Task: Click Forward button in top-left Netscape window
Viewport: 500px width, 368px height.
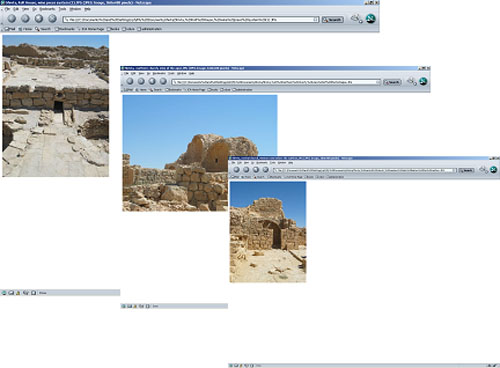Action: [25, 19]
